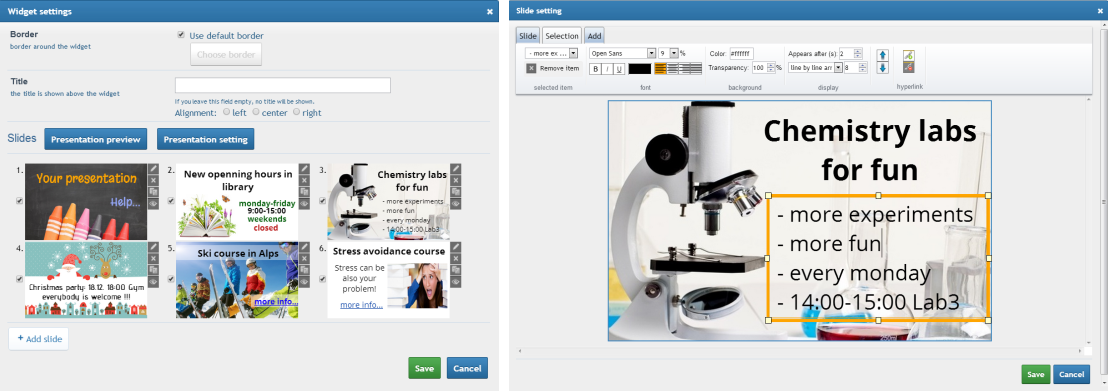Select 'center' title alignment radio

coord(256,112)
